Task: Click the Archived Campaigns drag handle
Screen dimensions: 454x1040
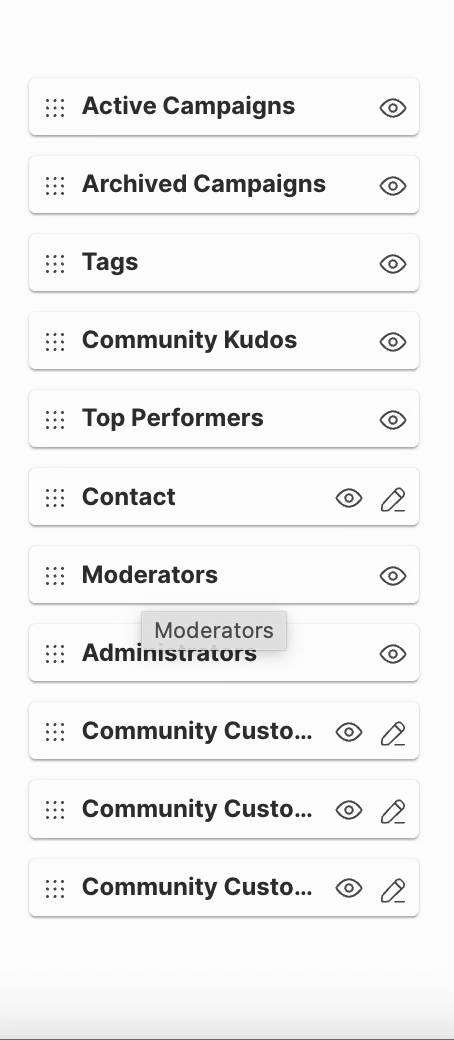Action: (55, 186)
